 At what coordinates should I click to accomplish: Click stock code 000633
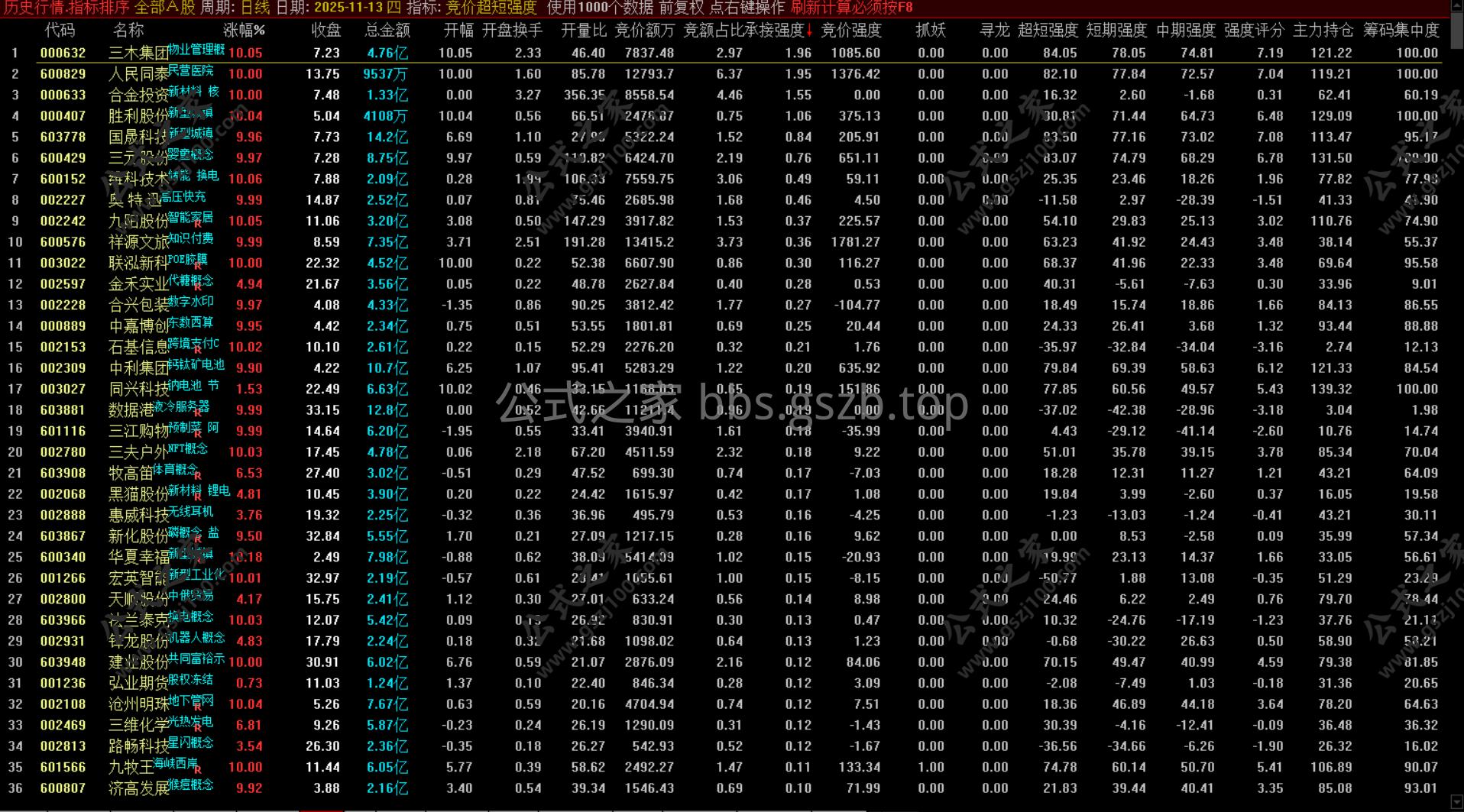[63, 95]
